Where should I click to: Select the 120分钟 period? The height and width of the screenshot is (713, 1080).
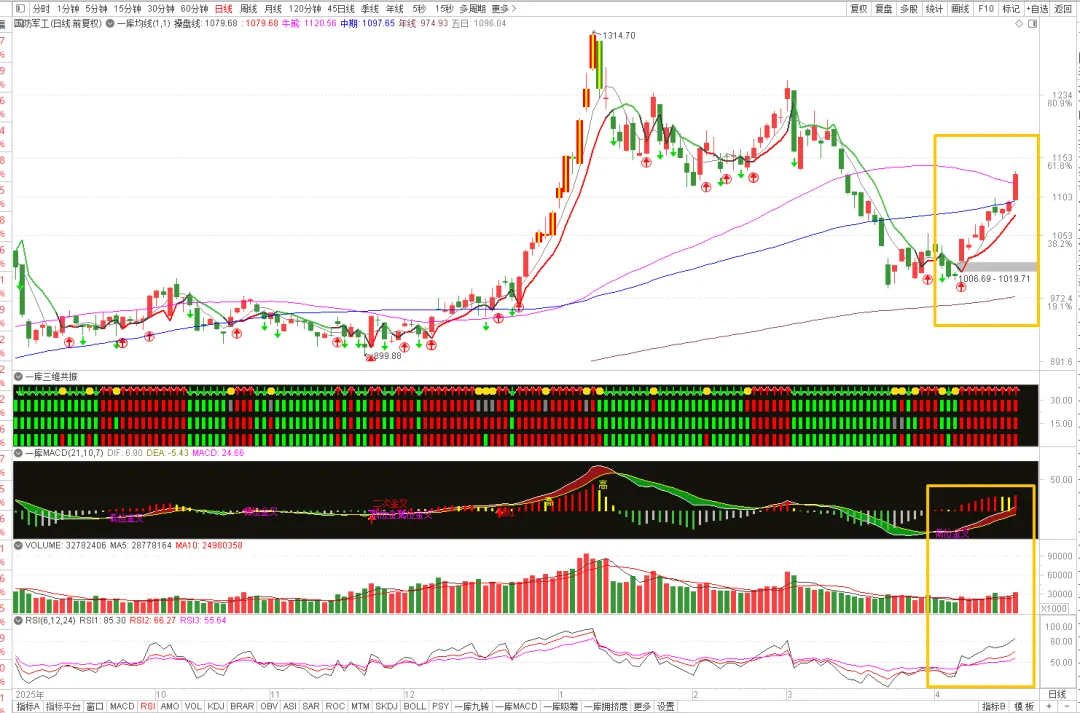click(304, 8)
